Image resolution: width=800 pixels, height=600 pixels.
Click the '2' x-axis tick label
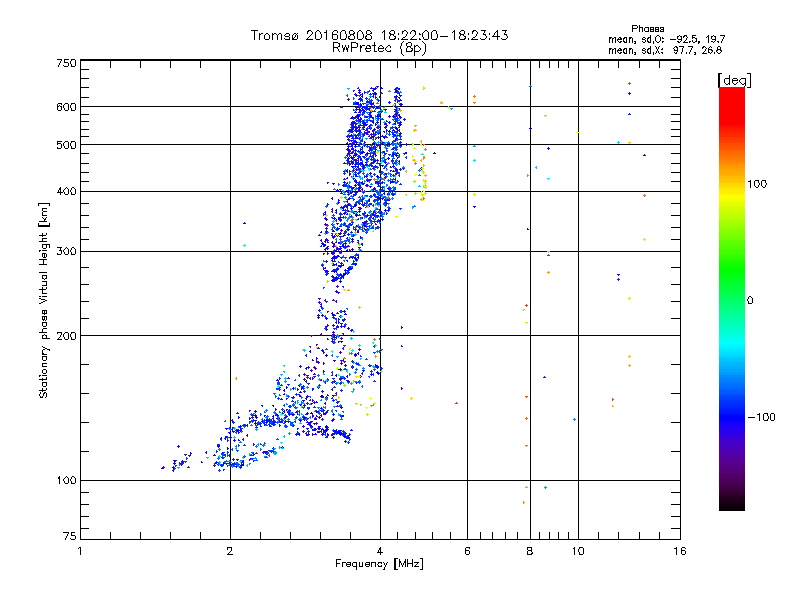coord(230,551)
